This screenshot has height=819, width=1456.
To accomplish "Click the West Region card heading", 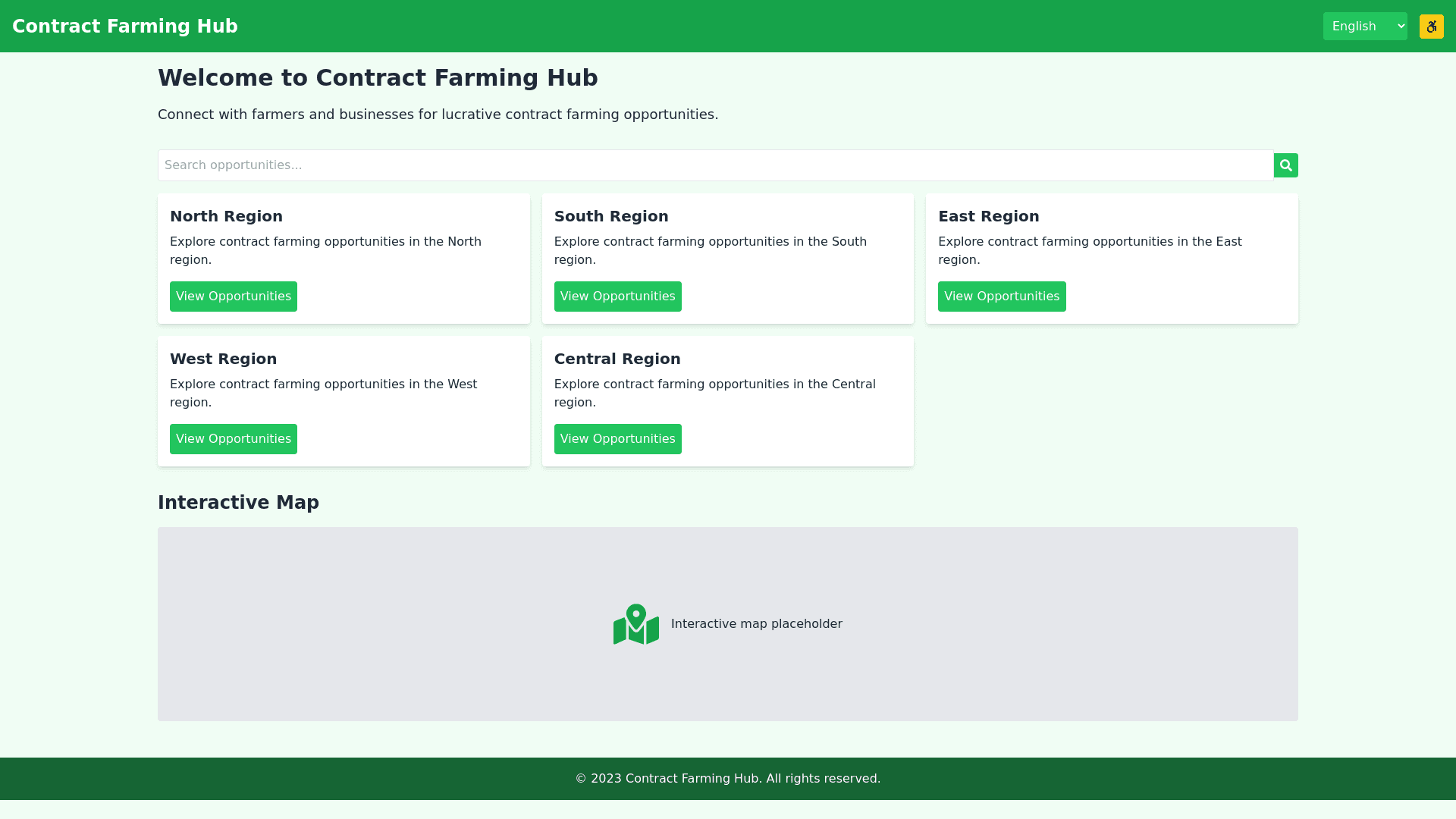I will (x=223, y=359).
